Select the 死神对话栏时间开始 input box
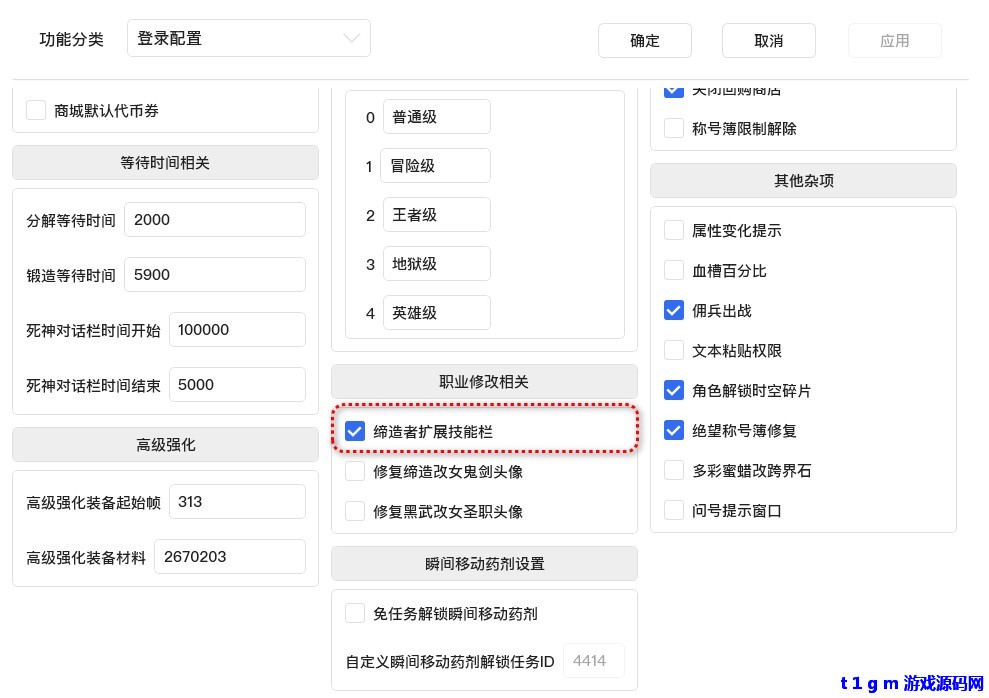Viewport: 989px width, 698px height. 237,330
